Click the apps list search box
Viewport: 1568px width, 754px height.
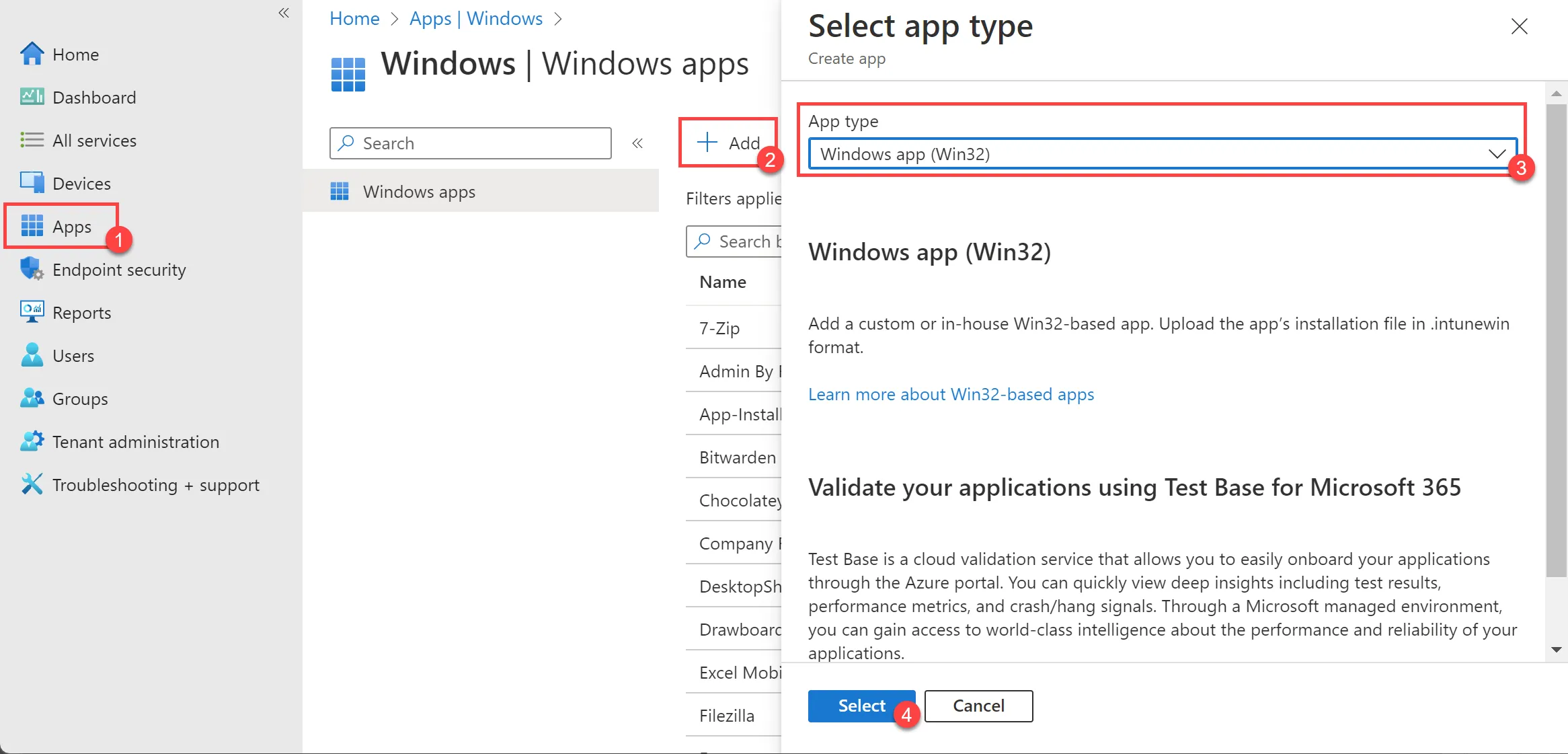[734, 241]
